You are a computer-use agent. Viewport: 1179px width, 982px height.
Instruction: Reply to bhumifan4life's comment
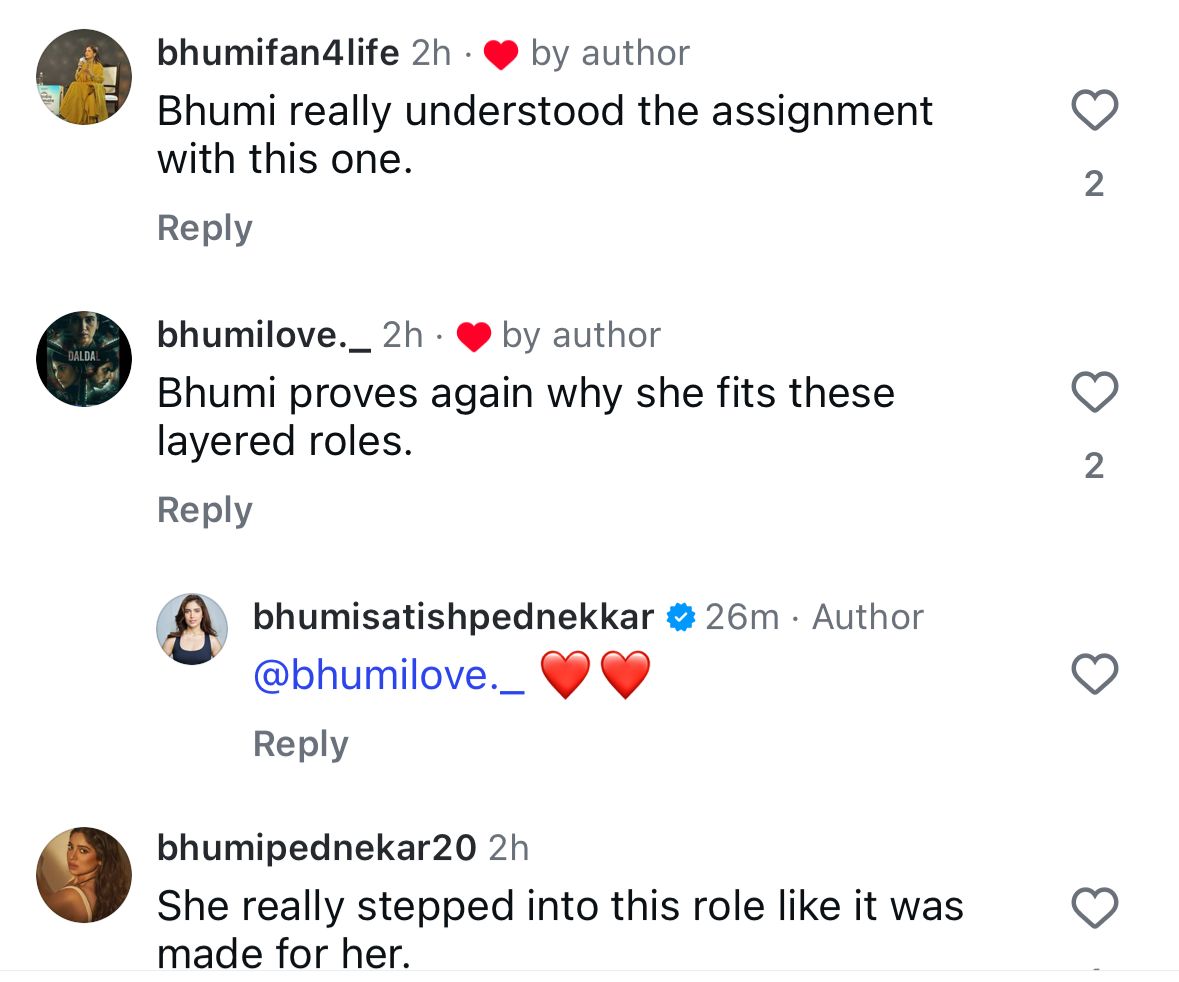[205, 228]
